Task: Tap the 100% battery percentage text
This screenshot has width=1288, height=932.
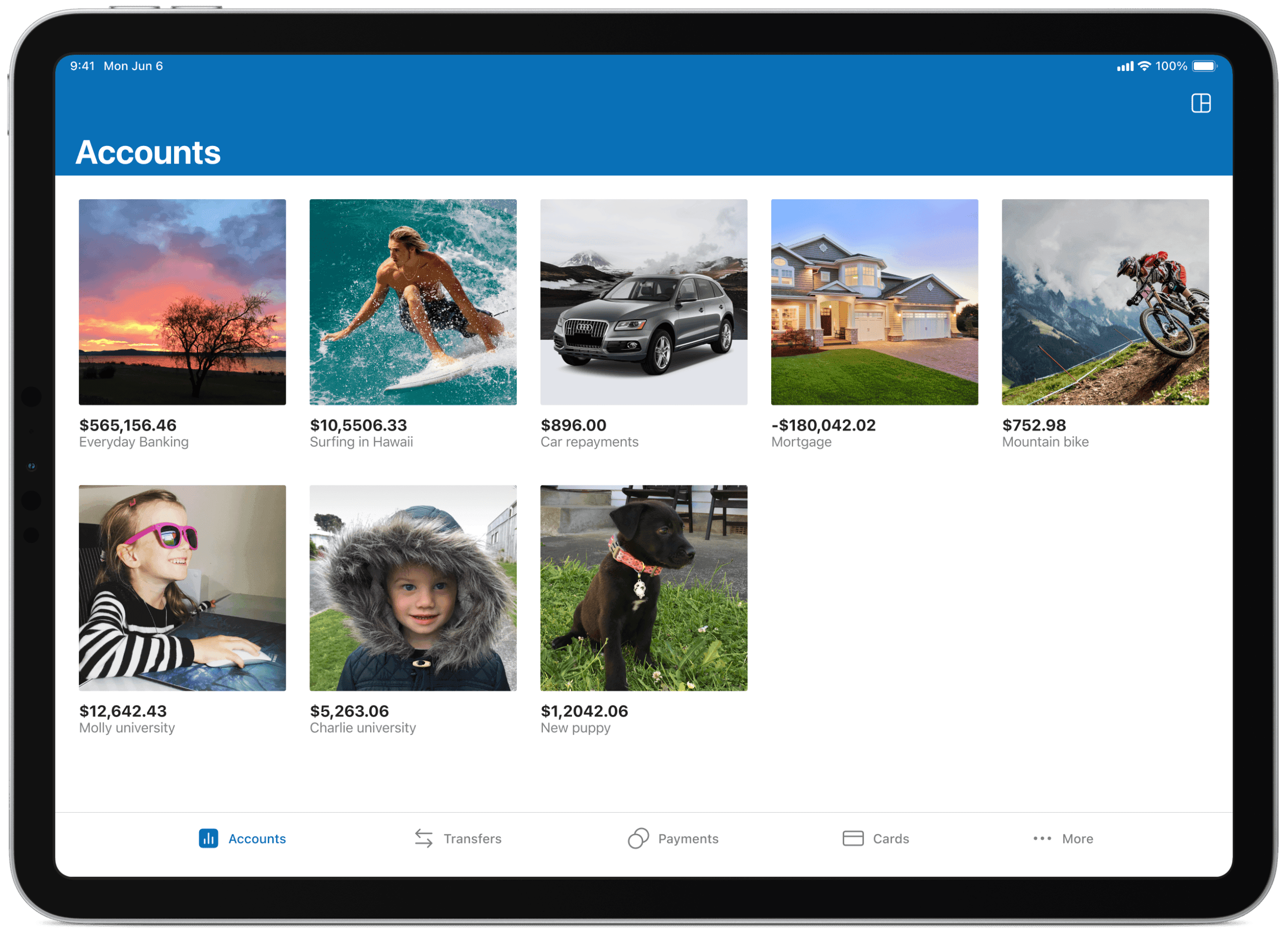Action: pos(1171,66)
